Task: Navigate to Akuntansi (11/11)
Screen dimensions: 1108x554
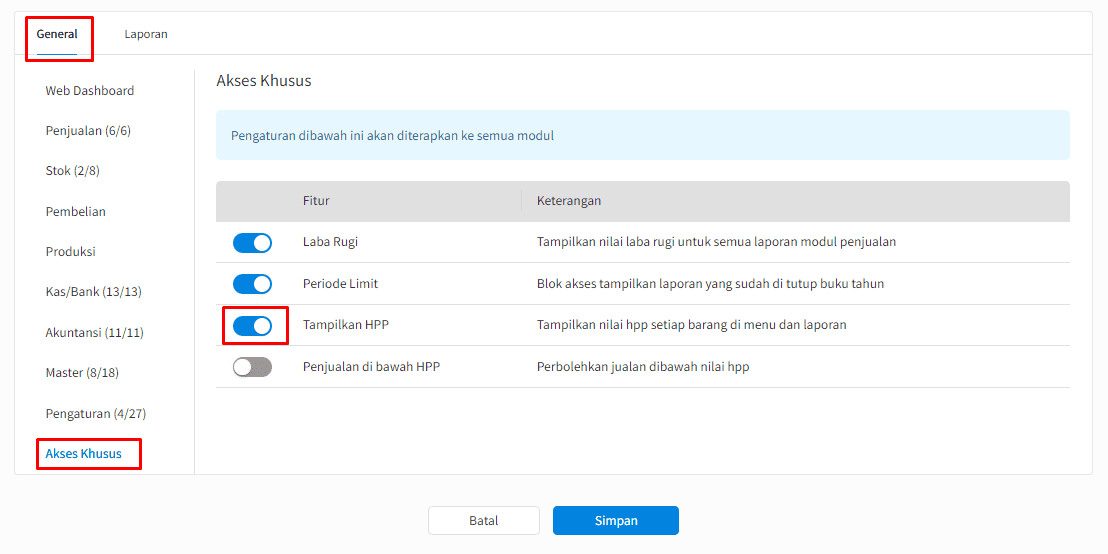Action: pyautogui.click(x=94, y=332)
